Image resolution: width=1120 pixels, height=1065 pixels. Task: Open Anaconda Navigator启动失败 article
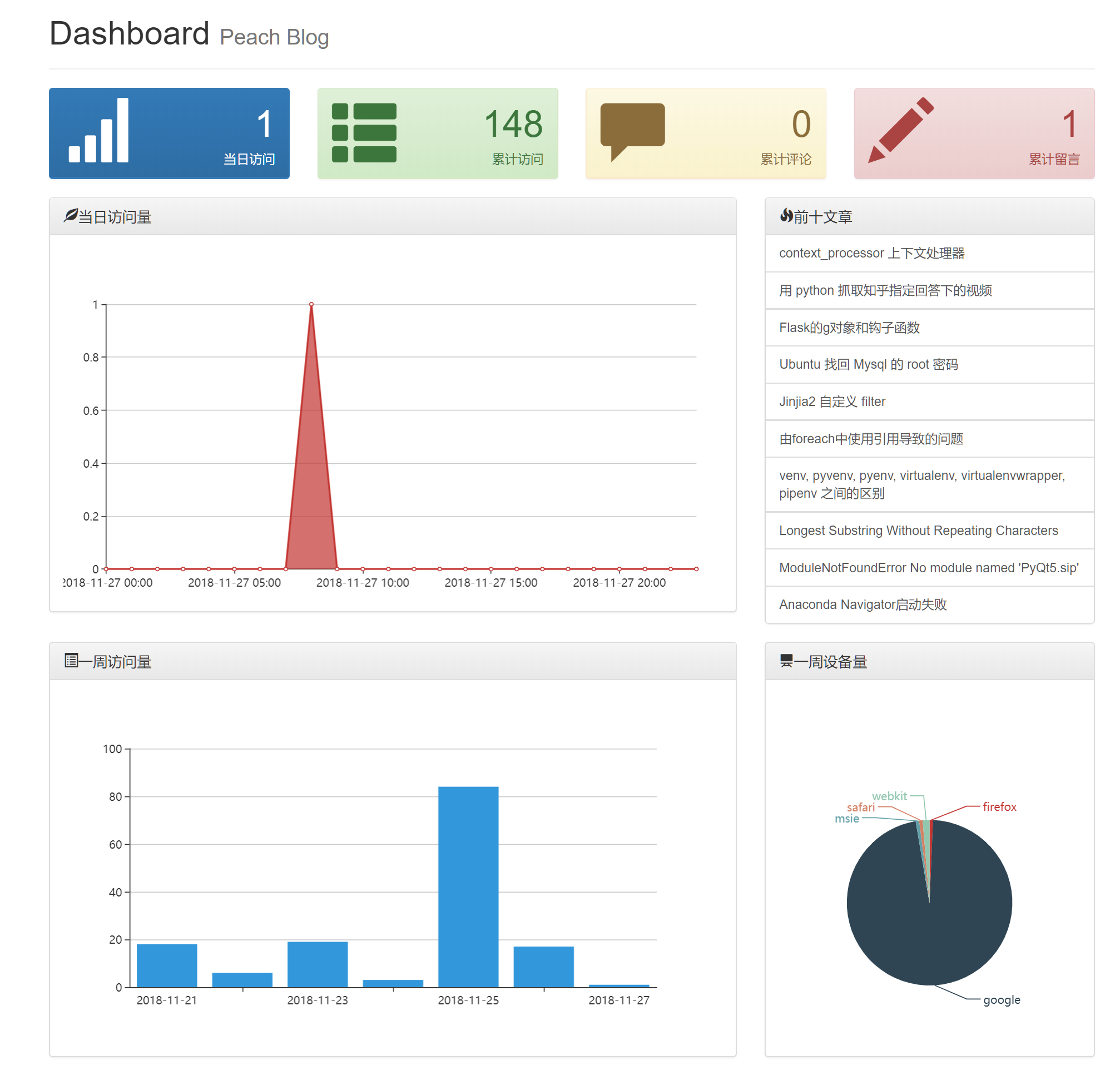[863, 605]
